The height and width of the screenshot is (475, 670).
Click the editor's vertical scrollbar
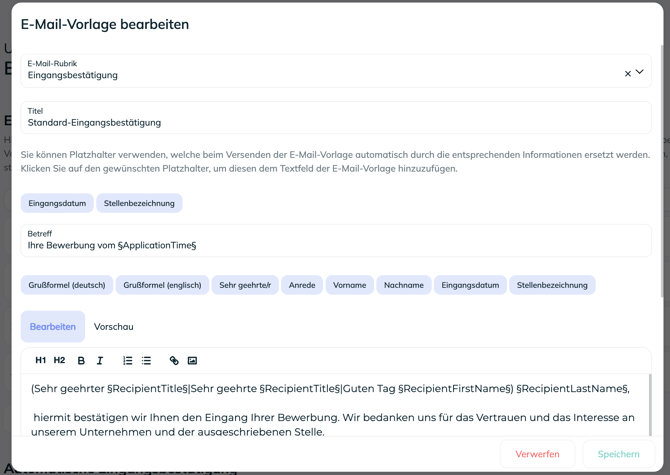(650, 405)
